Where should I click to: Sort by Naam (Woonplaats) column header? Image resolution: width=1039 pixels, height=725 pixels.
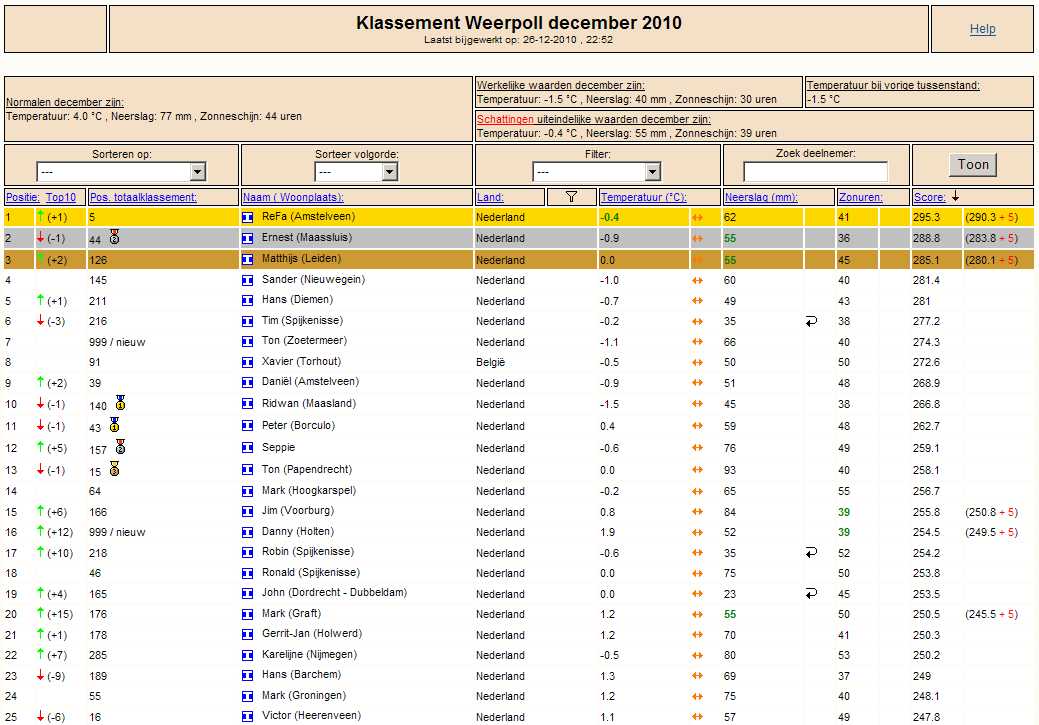pos(293,197)
